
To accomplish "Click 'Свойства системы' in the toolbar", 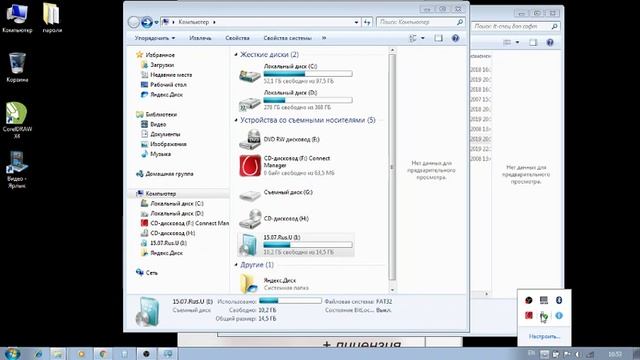I will [287, 38].
